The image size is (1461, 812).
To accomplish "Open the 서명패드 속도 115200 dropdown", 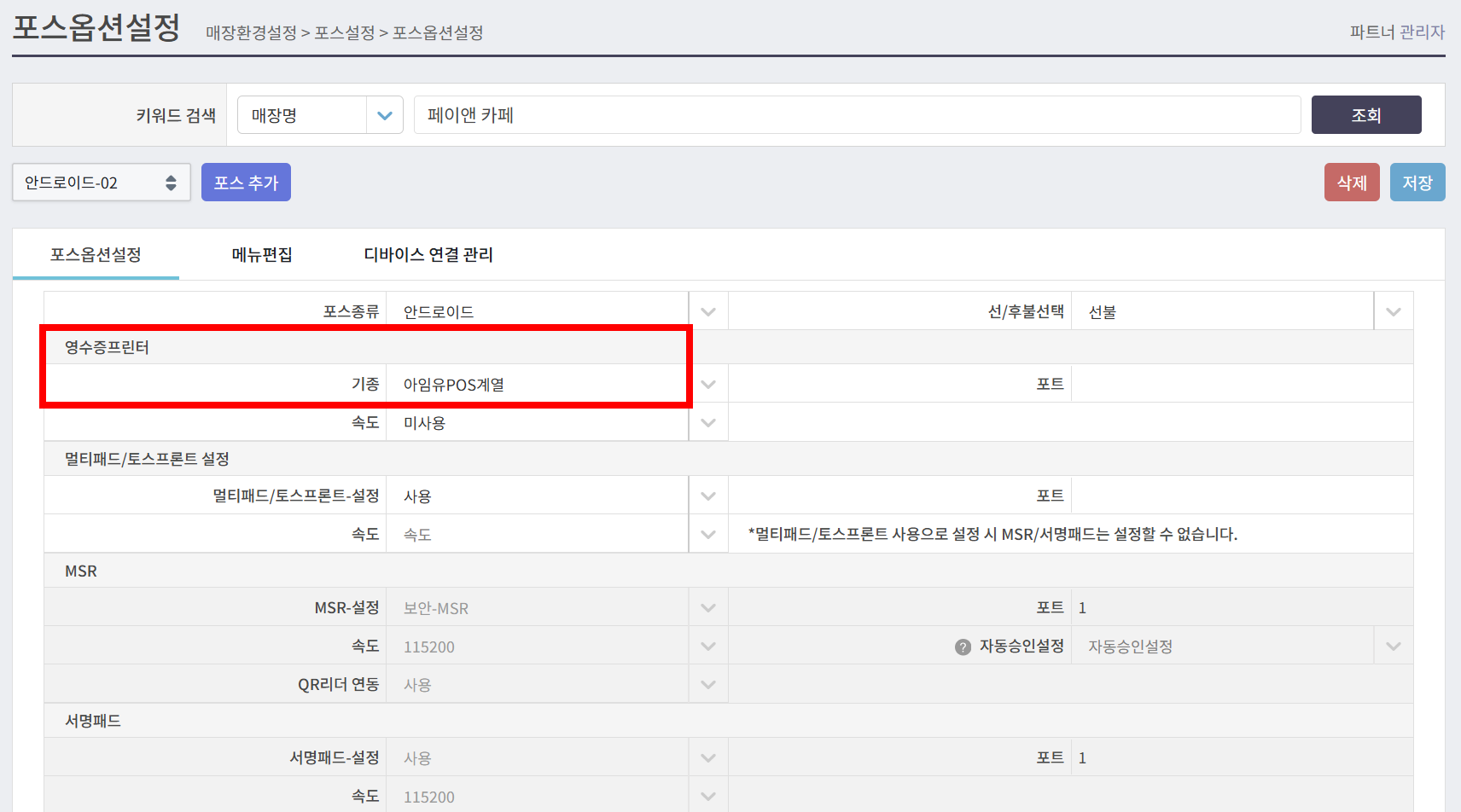I will click(x=556, y=796).
